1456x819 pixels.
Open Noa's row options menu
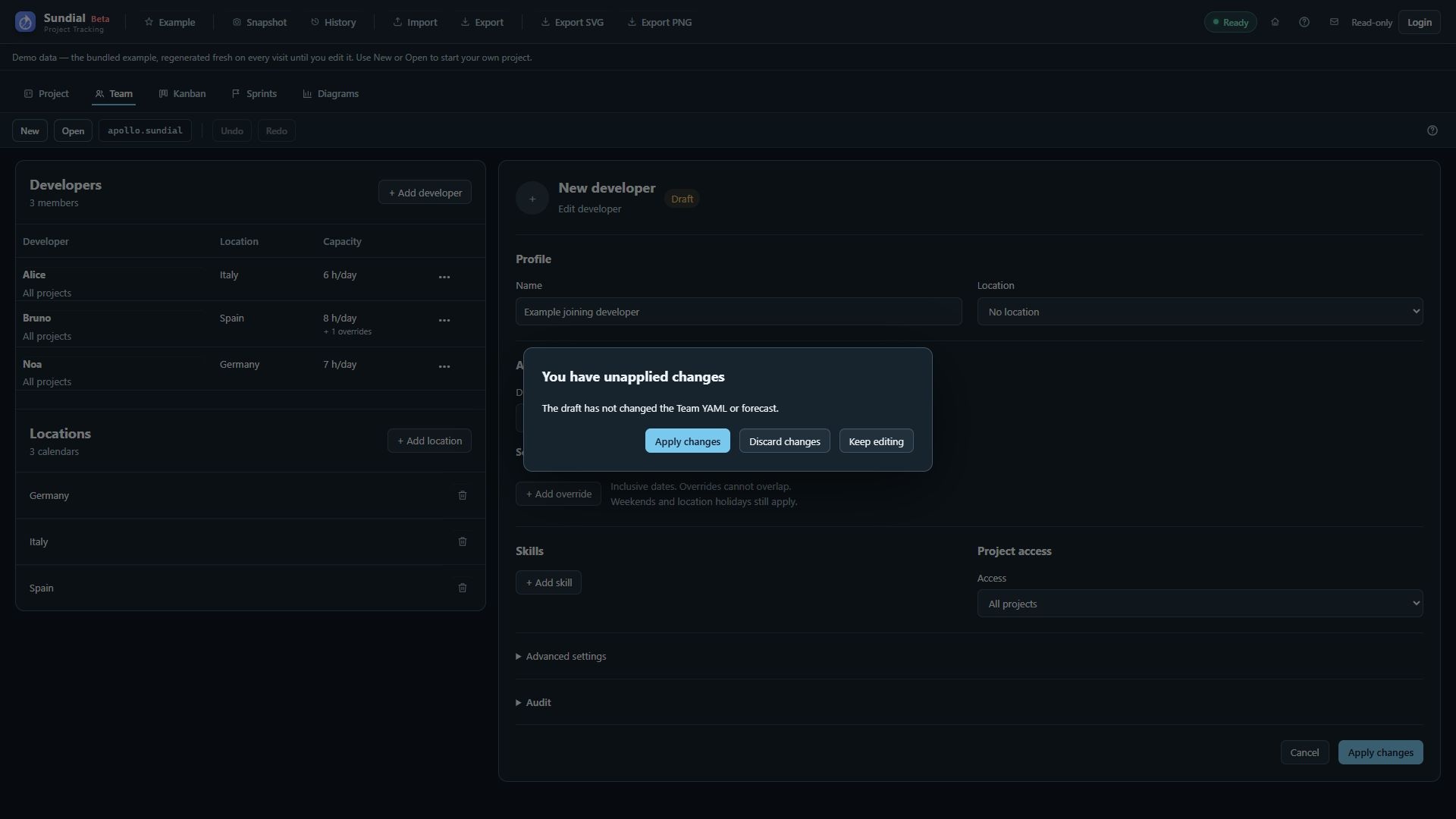point(444,367)
